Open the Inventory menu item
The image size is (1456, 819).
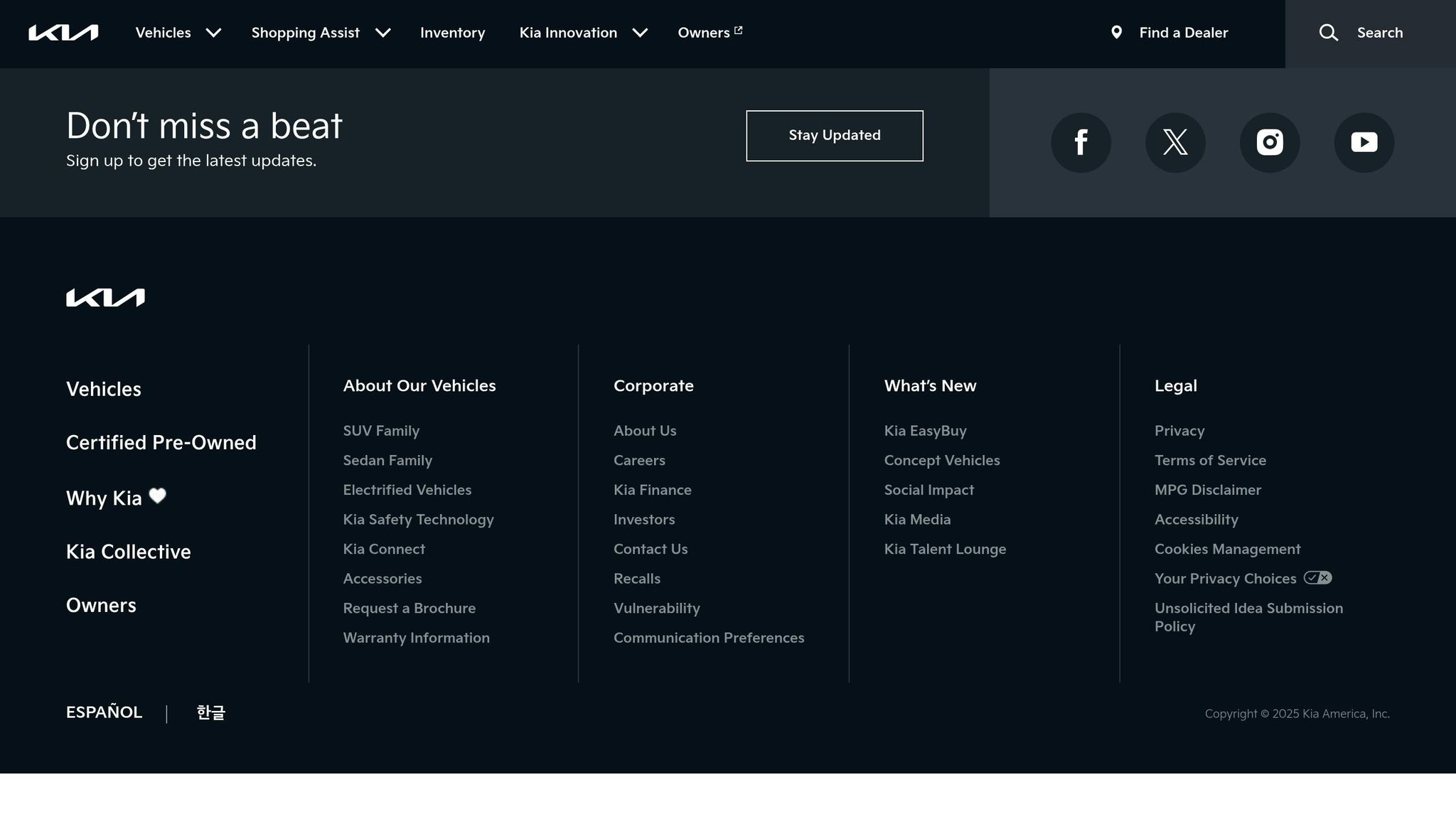pos(452,33)
